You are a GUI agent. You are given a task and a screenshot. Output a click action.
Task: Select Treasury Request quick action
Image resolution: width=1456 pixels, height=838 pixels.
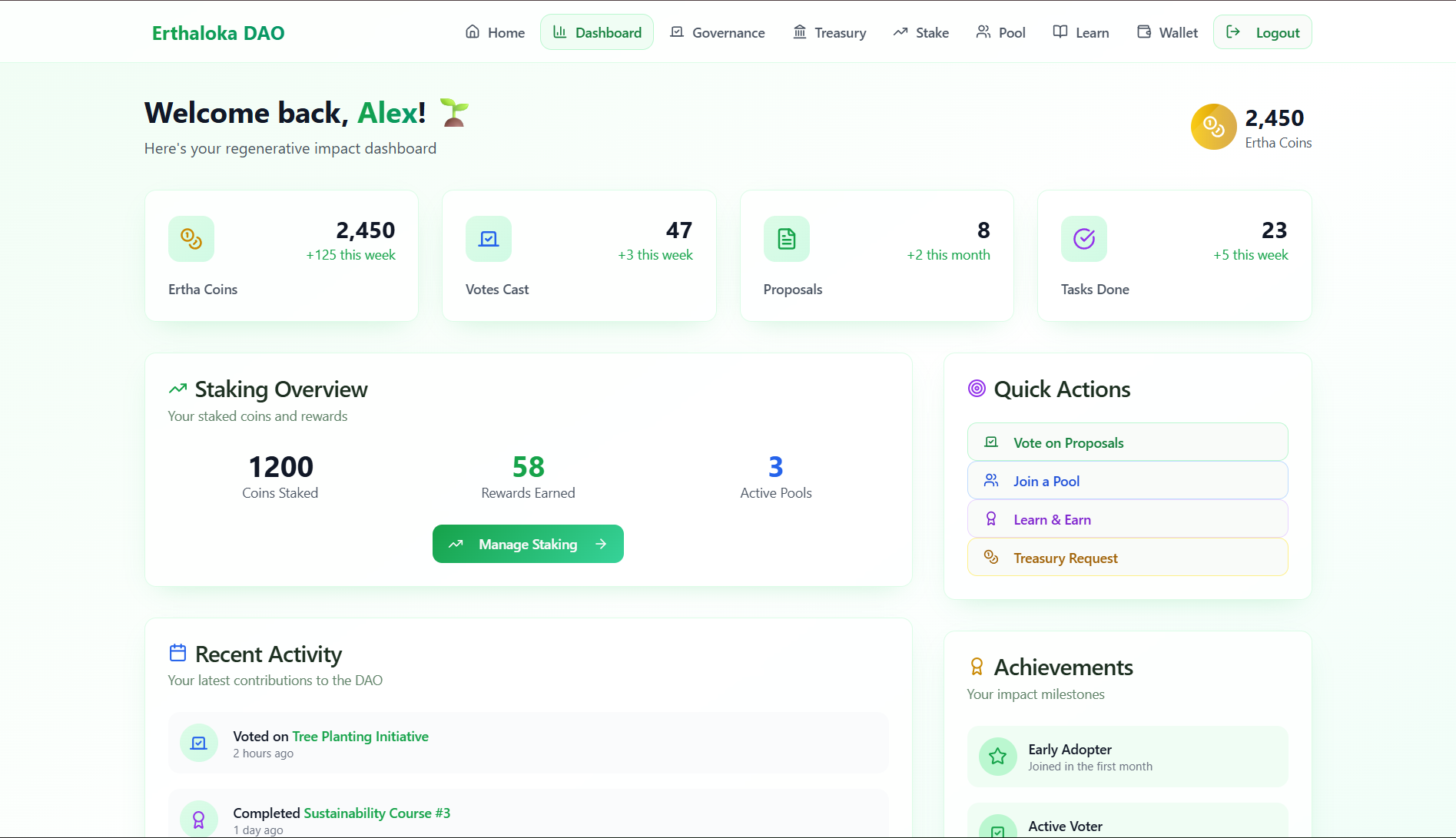(x=1127, y=558)
